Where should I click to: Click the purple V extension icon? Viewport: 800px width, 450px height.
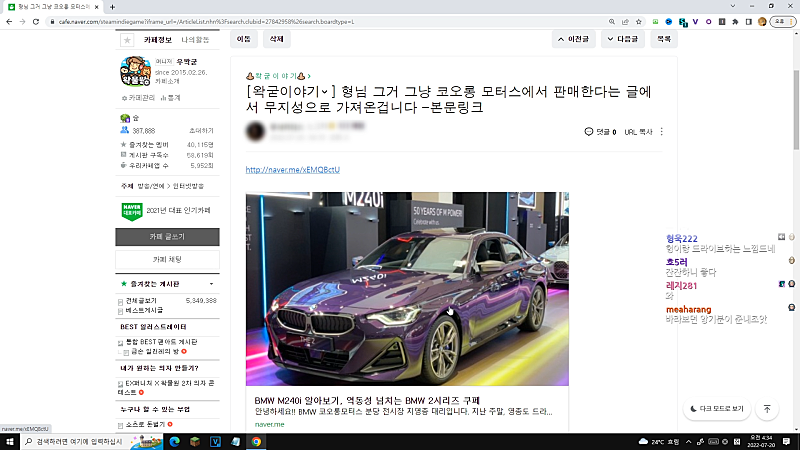click(x=695, y=22)
